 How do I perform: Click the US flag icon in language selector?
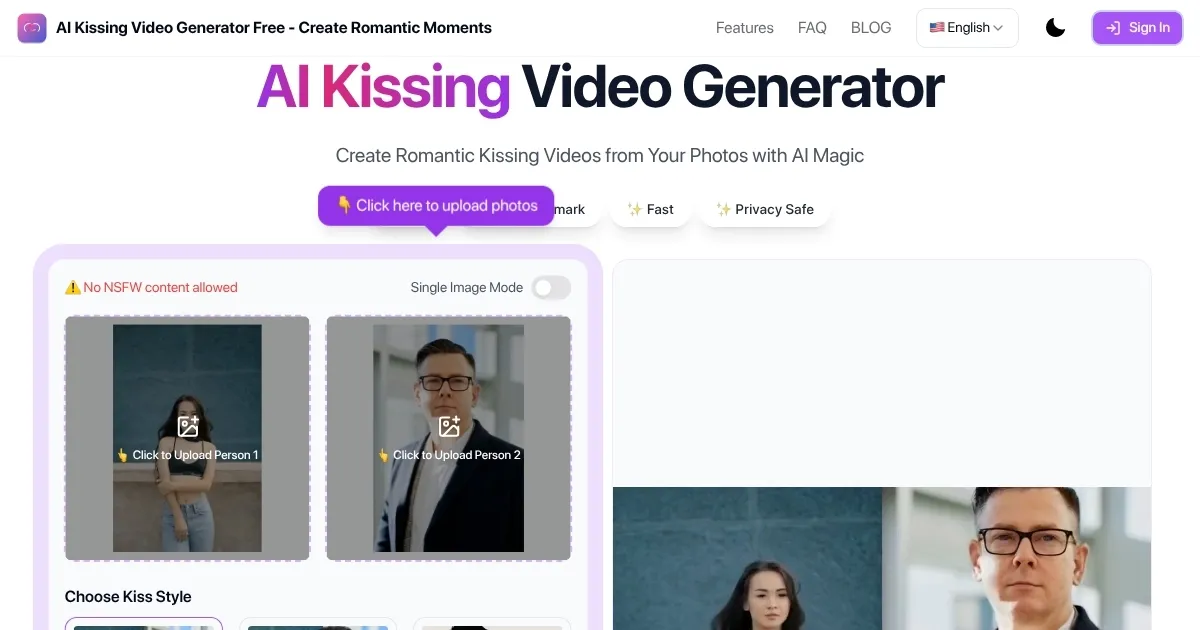click(x=937, y=28)
